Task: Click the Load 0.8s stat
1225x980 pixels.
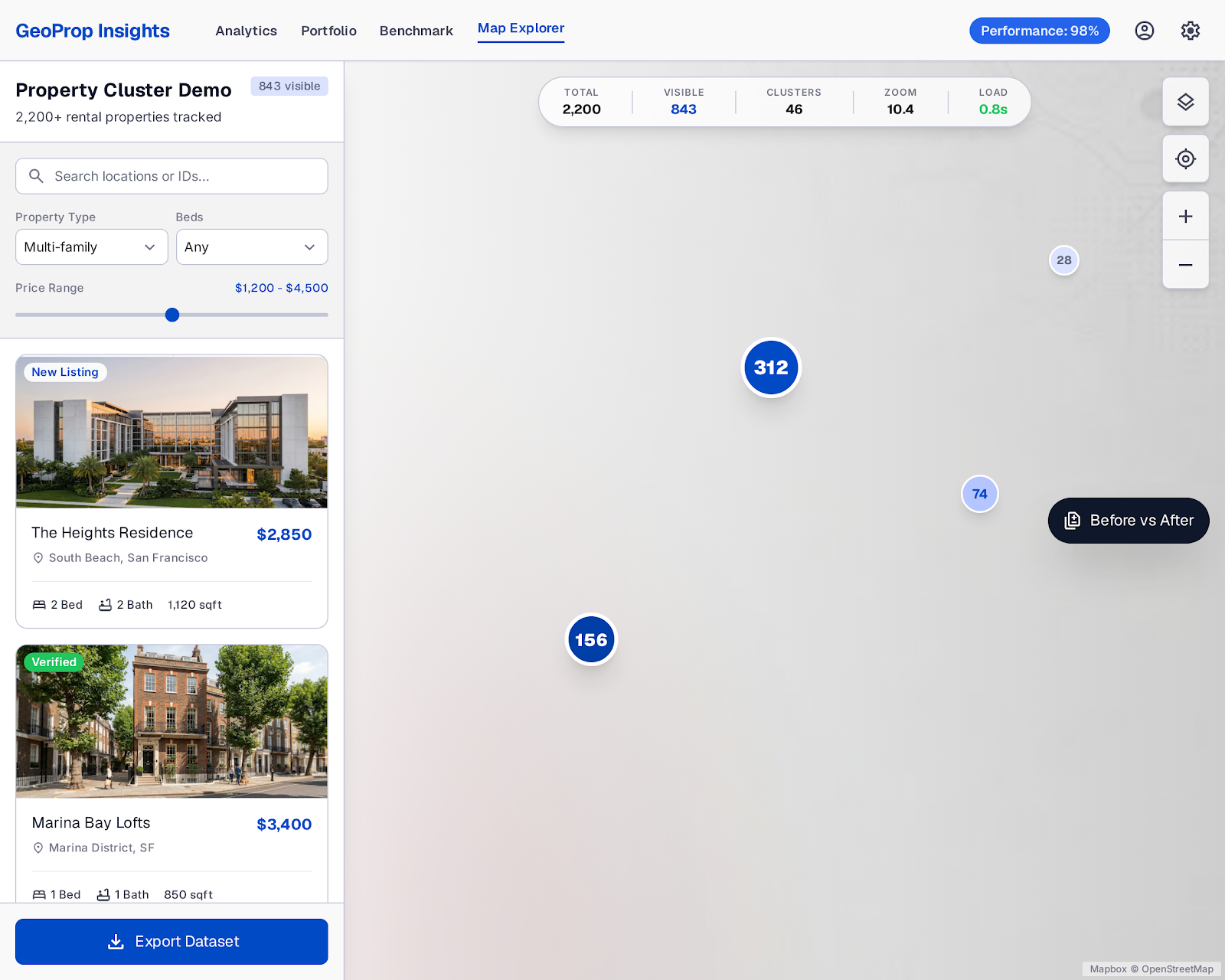Action: 993,102
